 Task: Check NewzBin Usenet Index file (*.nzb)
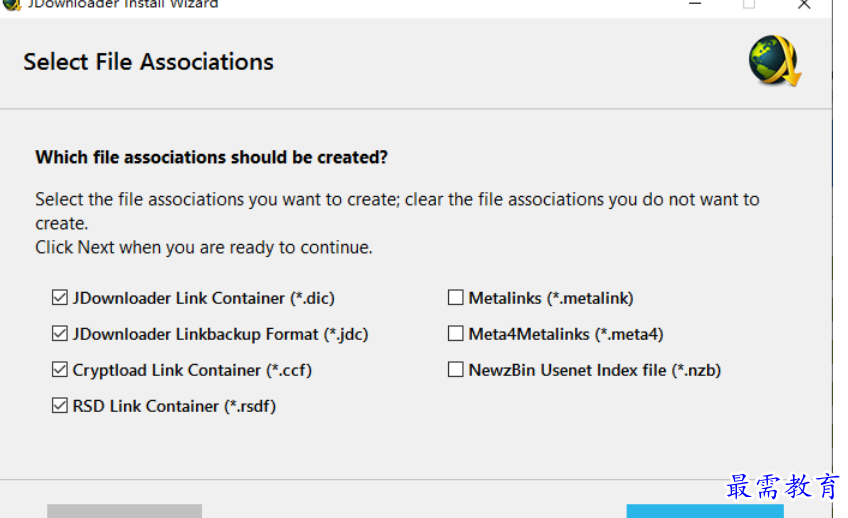click(455, 370)
